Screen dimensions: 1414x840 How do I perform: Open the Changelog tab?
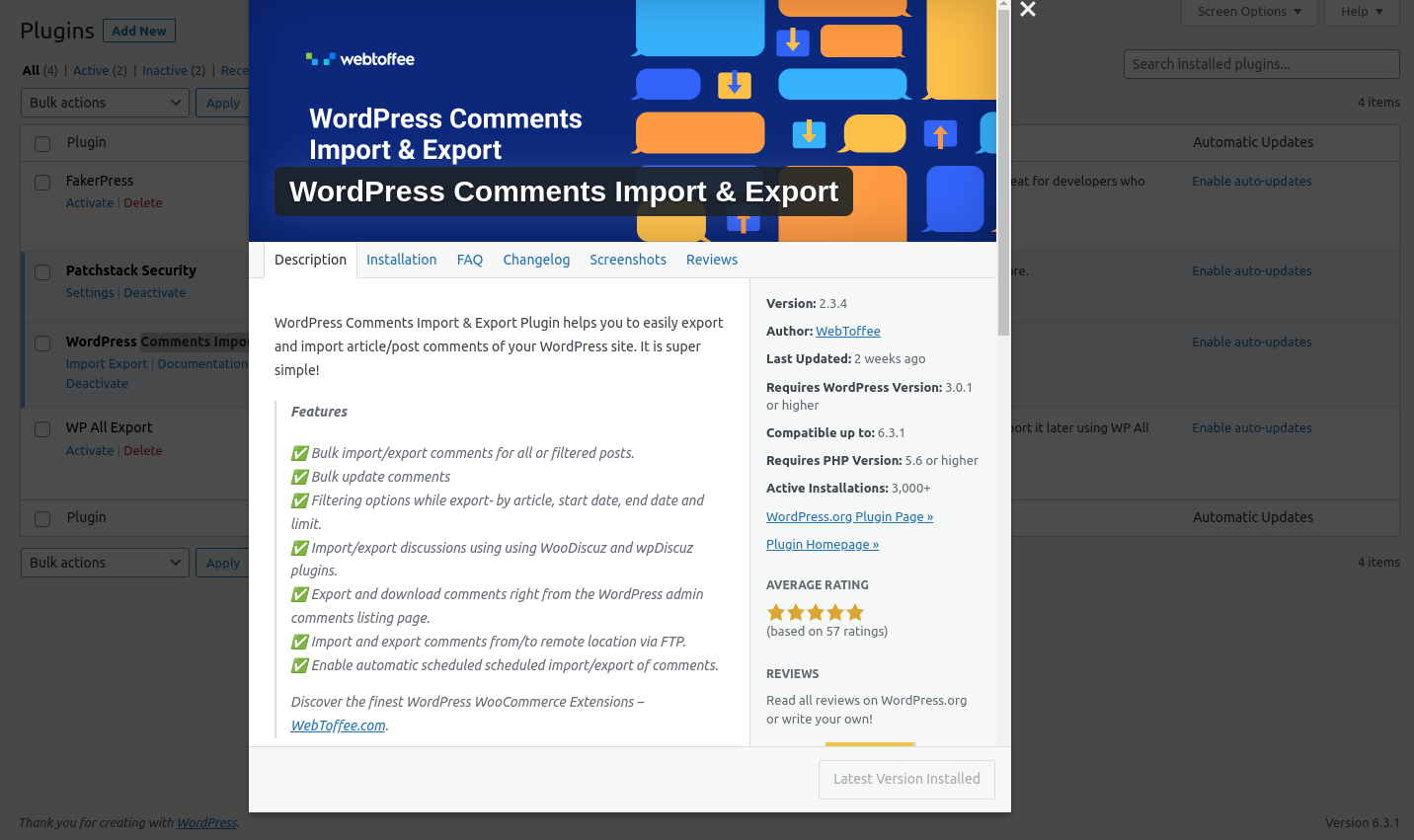pyautogui.click(x=536, y=260)
